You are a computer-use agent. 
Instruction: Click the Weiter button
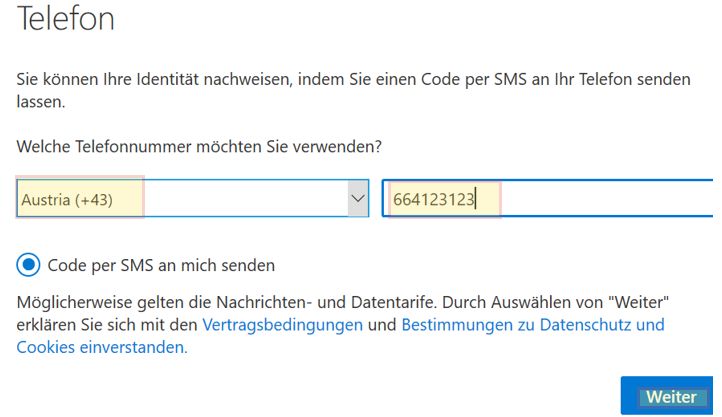click(x=670, y=397)
